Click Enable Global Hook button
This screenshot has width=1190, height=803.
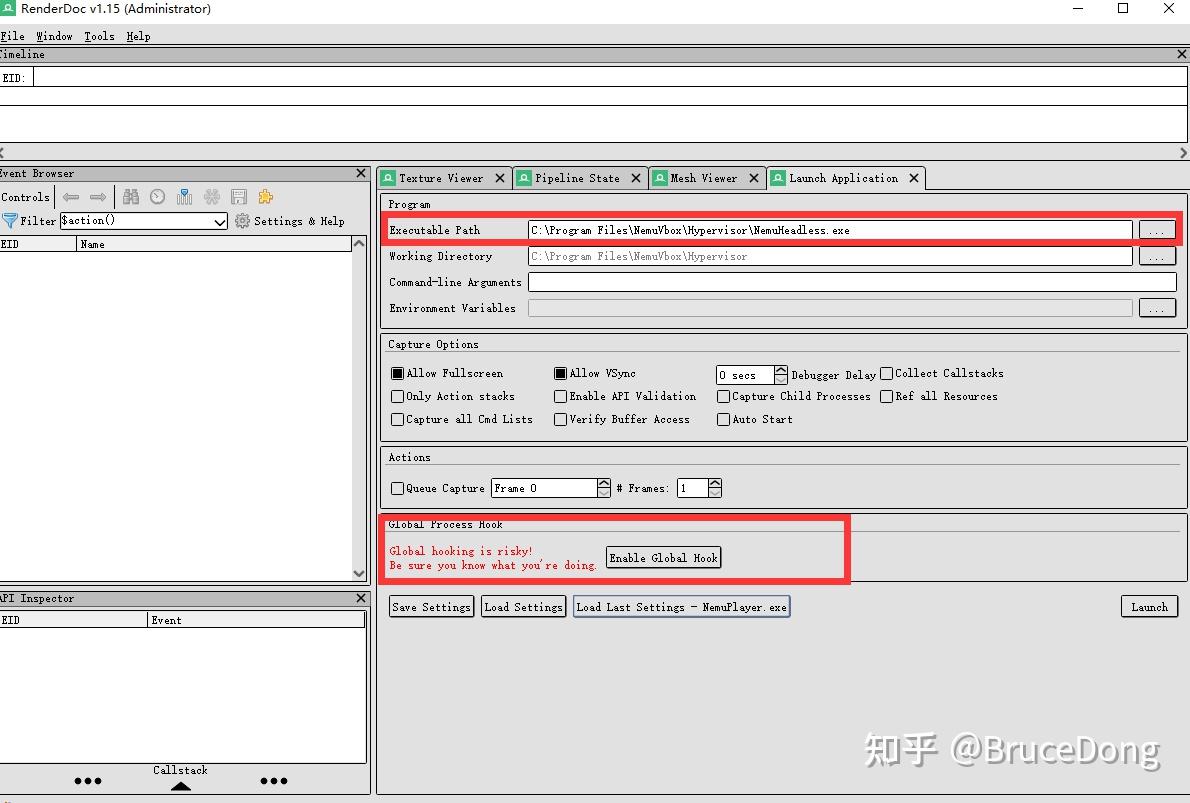pos(663,558)
